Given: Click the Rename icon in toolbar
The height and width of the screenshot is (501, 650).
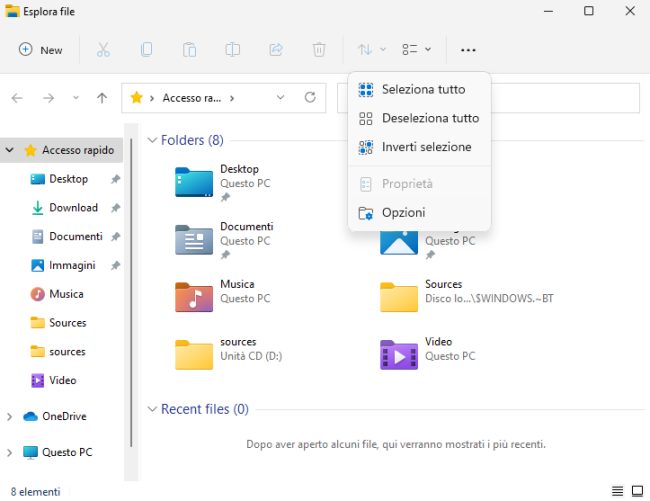Looking at the screenshot, I should click(x=233, y=50).
